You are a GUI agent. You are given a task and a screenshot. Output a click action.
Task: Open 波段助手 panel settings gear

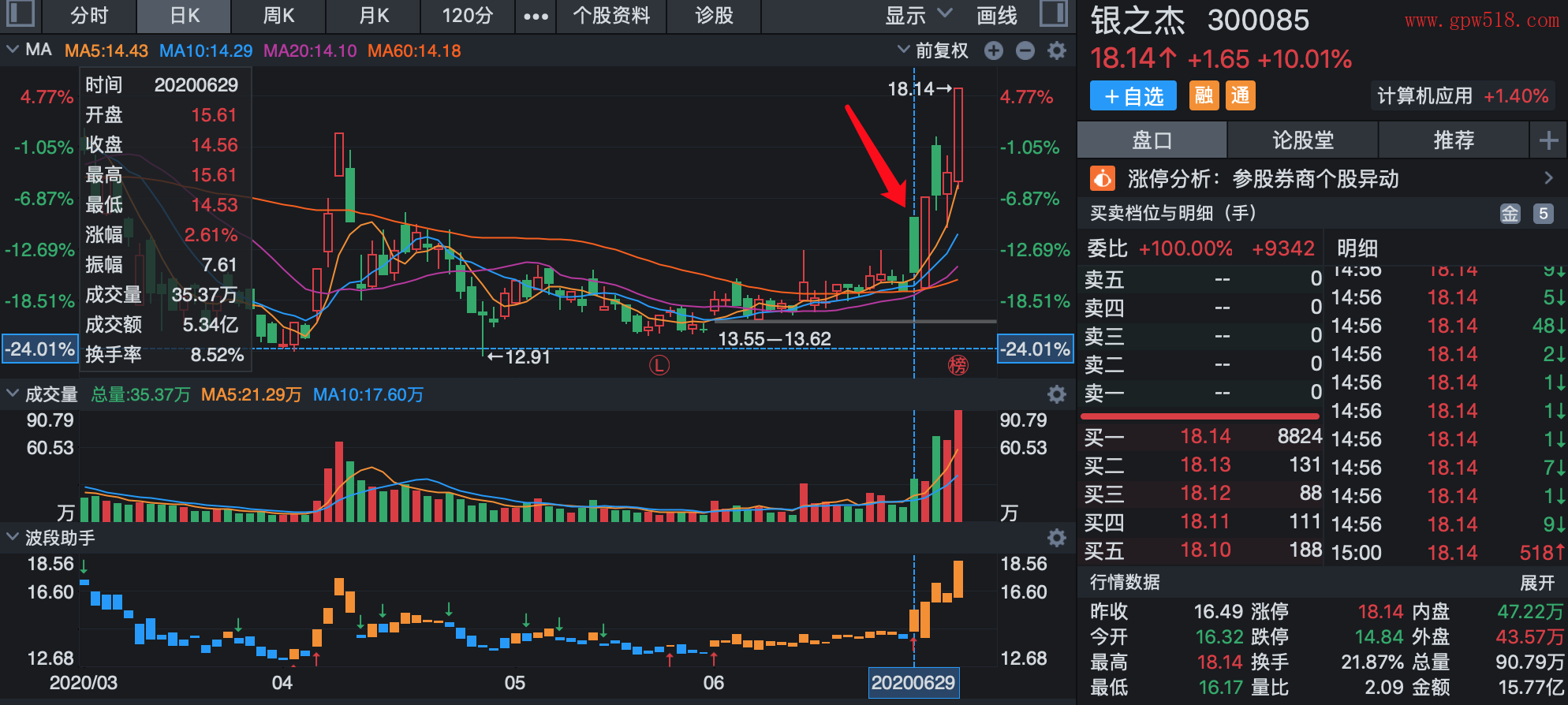1057,538
